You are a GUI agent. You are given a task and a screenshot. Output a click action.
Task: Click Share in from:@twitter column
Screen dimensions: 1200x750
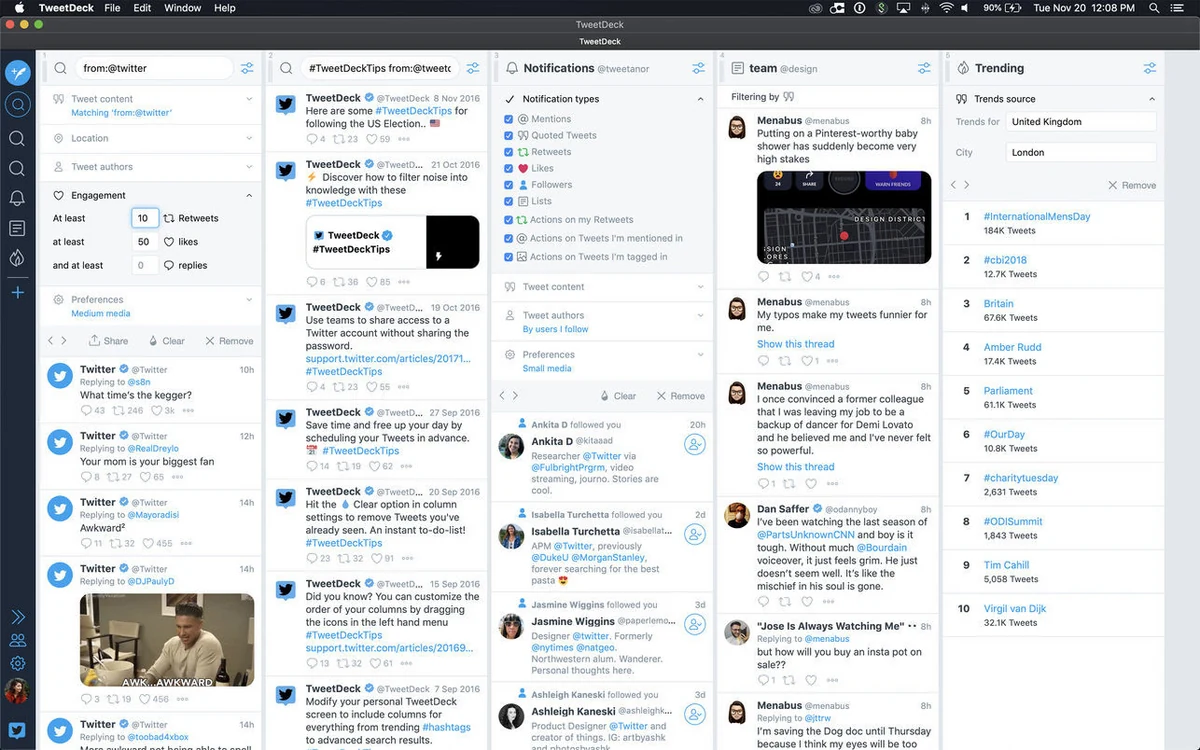[x=108, y=341]
